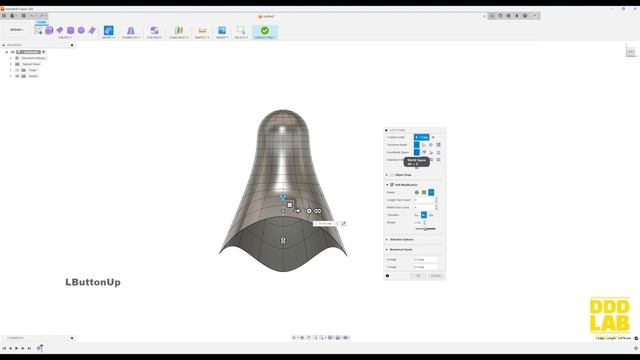Expand the Origin tree node
Screen dimensions: 640x360
(11, 70)
